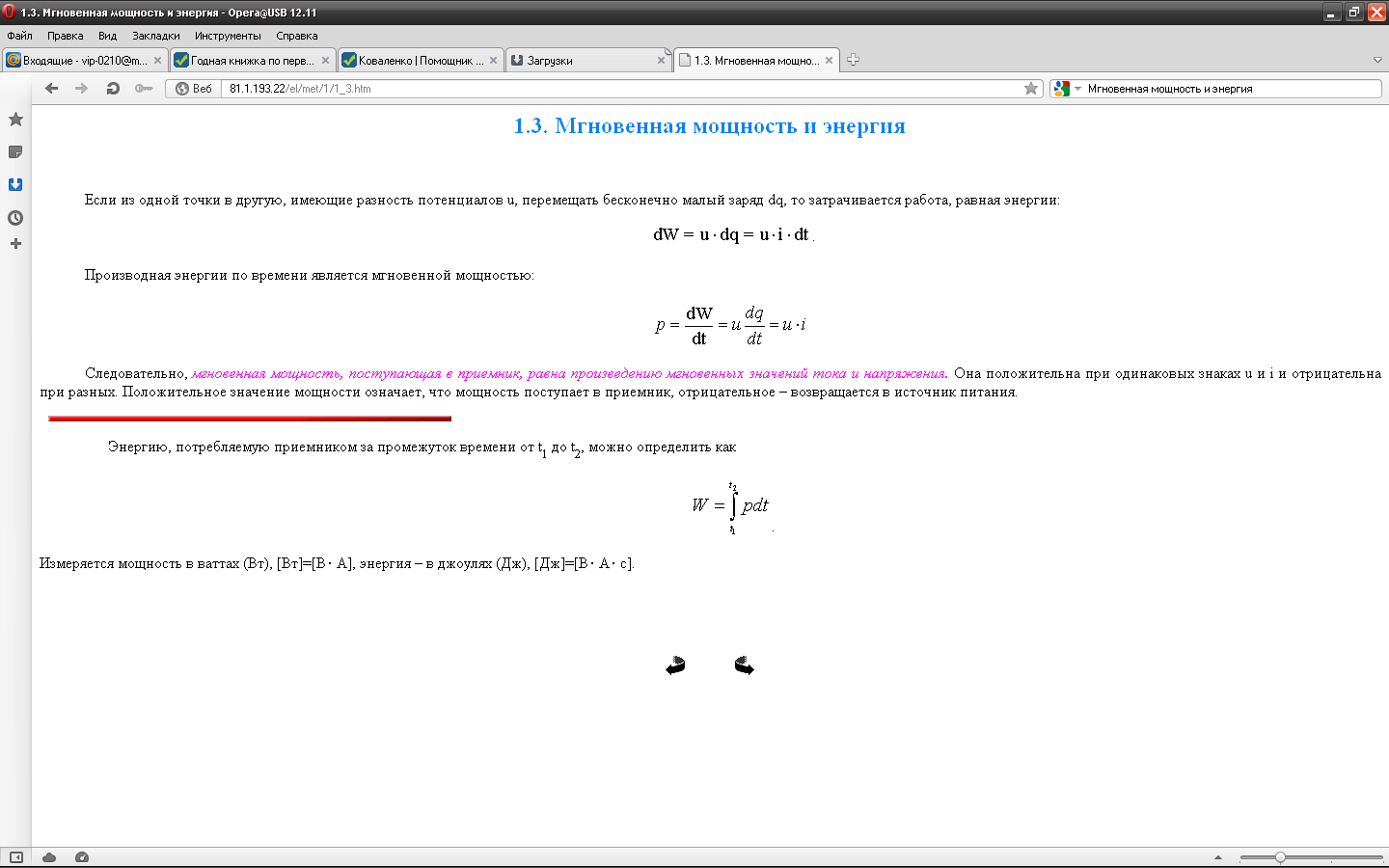Add a panel with plus icon
This screenshot has height=868, width=1389.
point(15,244)
